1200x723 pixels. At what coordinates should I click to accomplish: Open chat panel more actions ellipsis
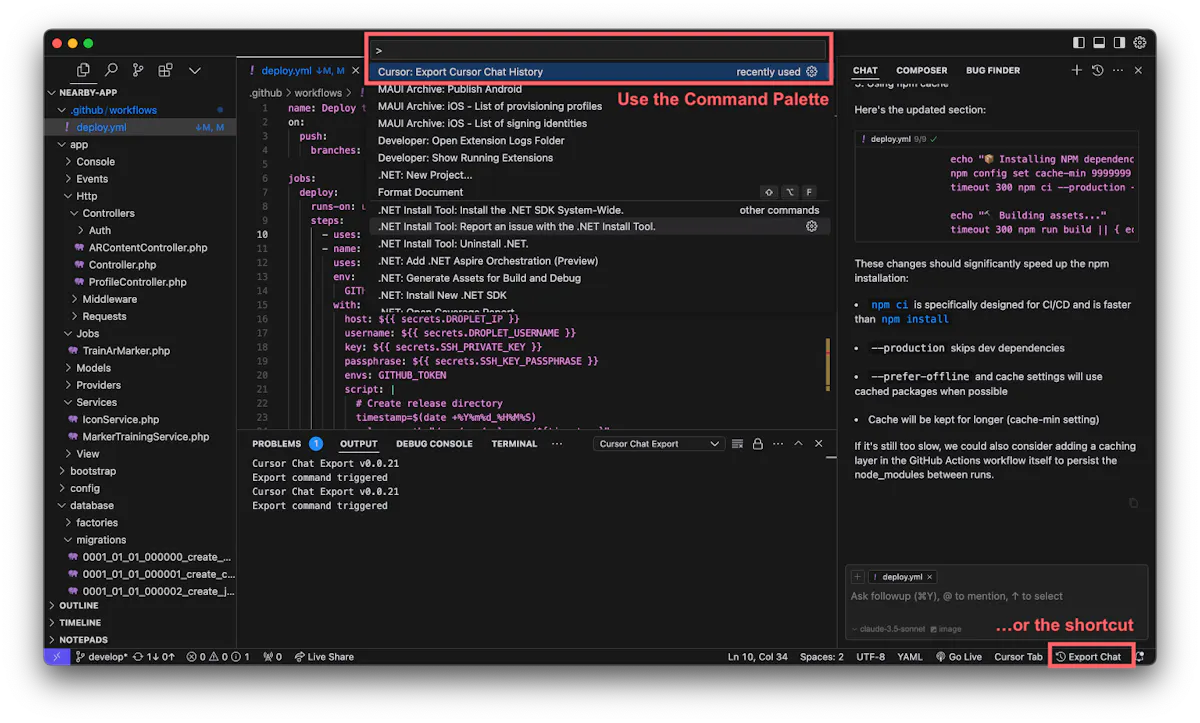pyautogui.click(x=1118, y=71)
